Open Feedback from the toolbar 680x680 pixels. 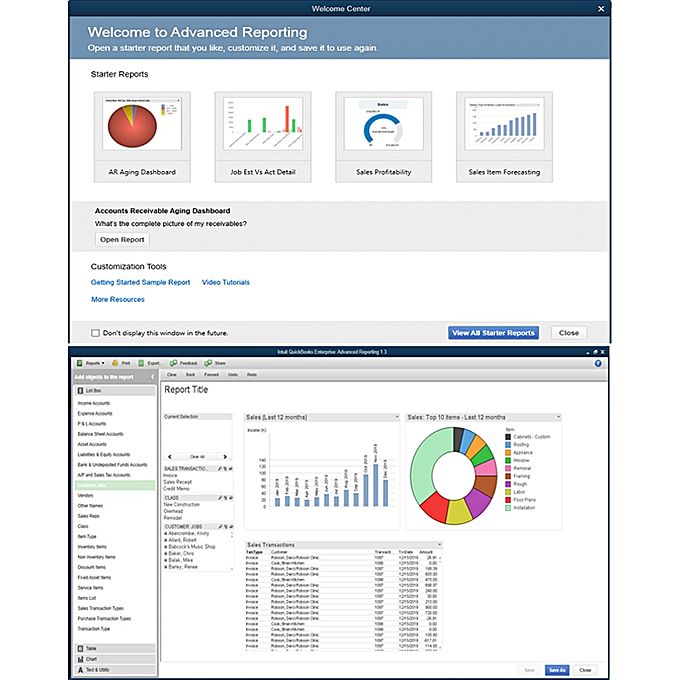coord(173,364)
